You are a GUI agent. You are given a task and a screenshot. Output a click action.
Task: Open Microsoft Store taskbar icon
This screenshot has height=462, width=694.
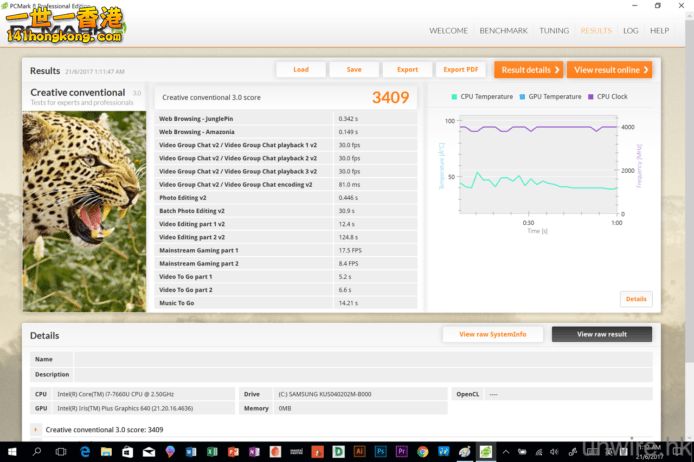(x=127, y=451)
